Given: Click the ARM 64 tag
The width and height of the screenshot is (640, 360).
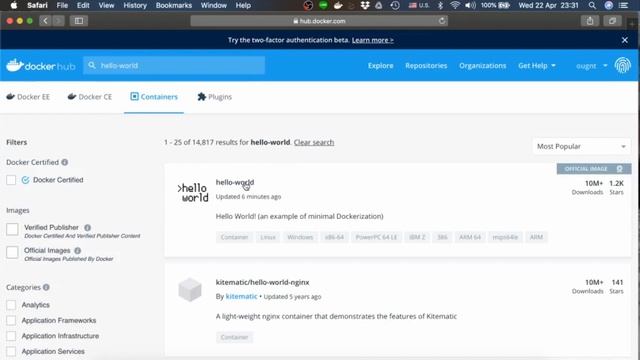Looking at the screenshot, I should (470, 237).
